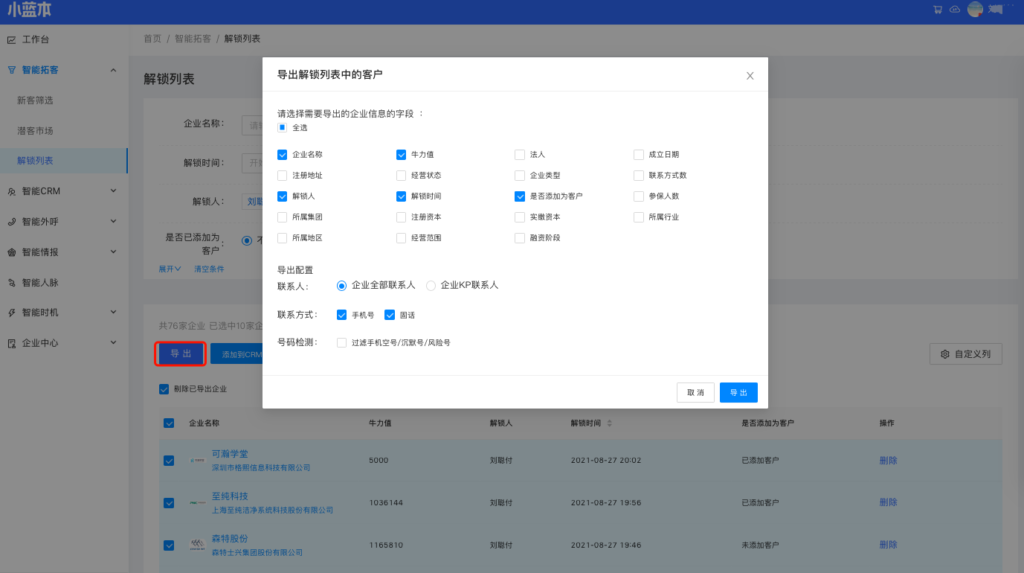Enable the 法人 field checkbox
1024x573 pixels.
pyautogui.click(x=519, y=155)
